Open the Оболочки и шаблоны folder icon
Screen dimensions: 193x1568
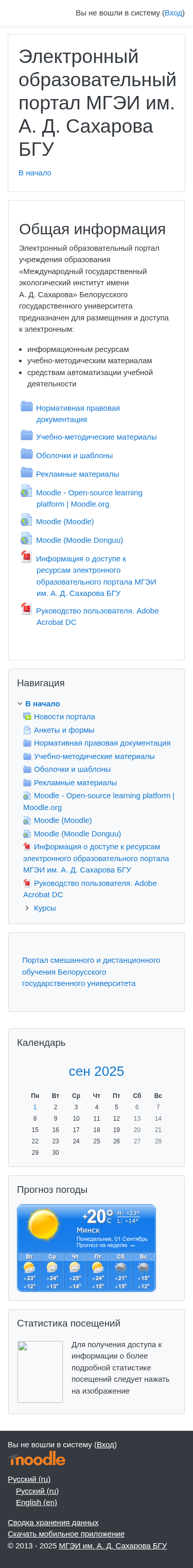pyautogui.click(x=27, y=454)
